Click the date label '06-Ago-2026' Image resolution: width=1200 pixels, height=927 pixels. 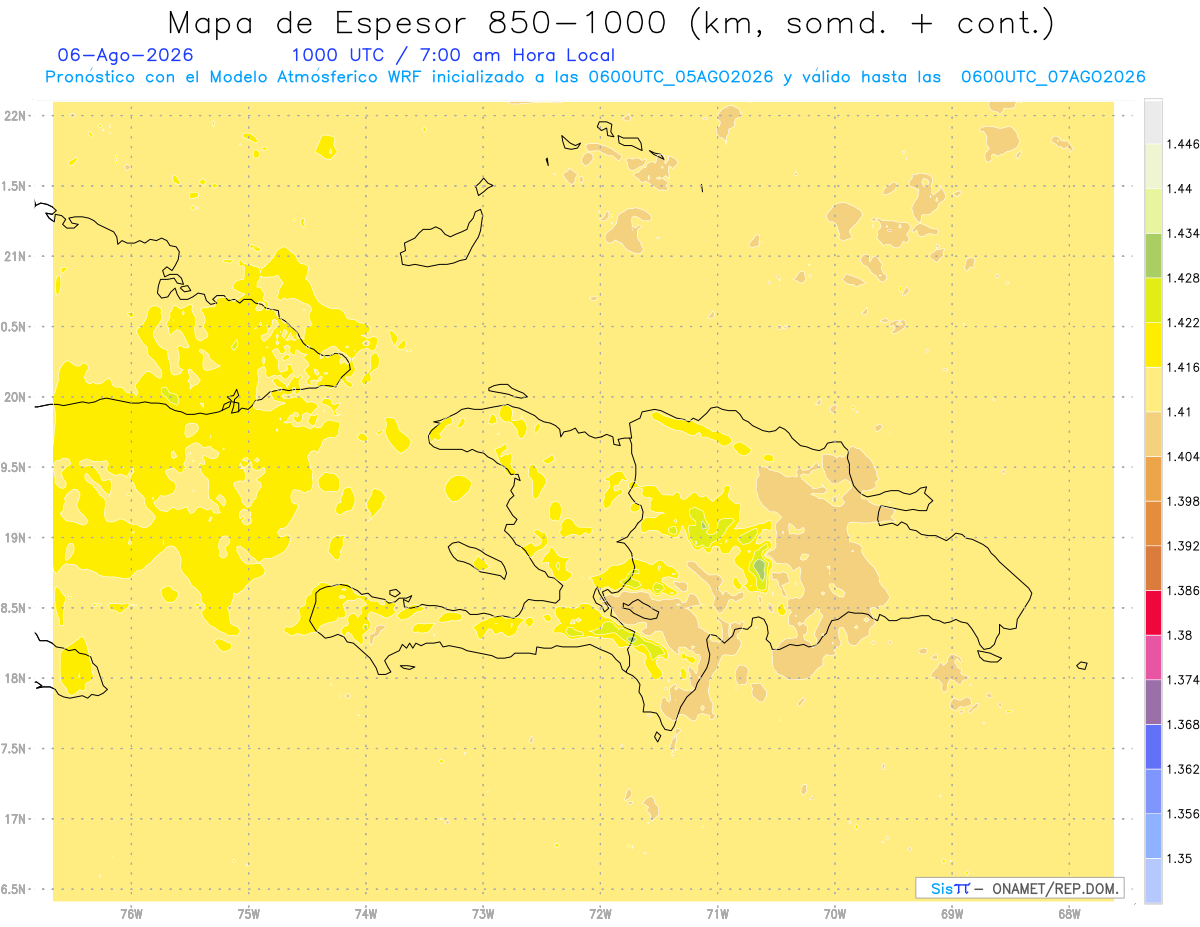click(x=125, y=56)
